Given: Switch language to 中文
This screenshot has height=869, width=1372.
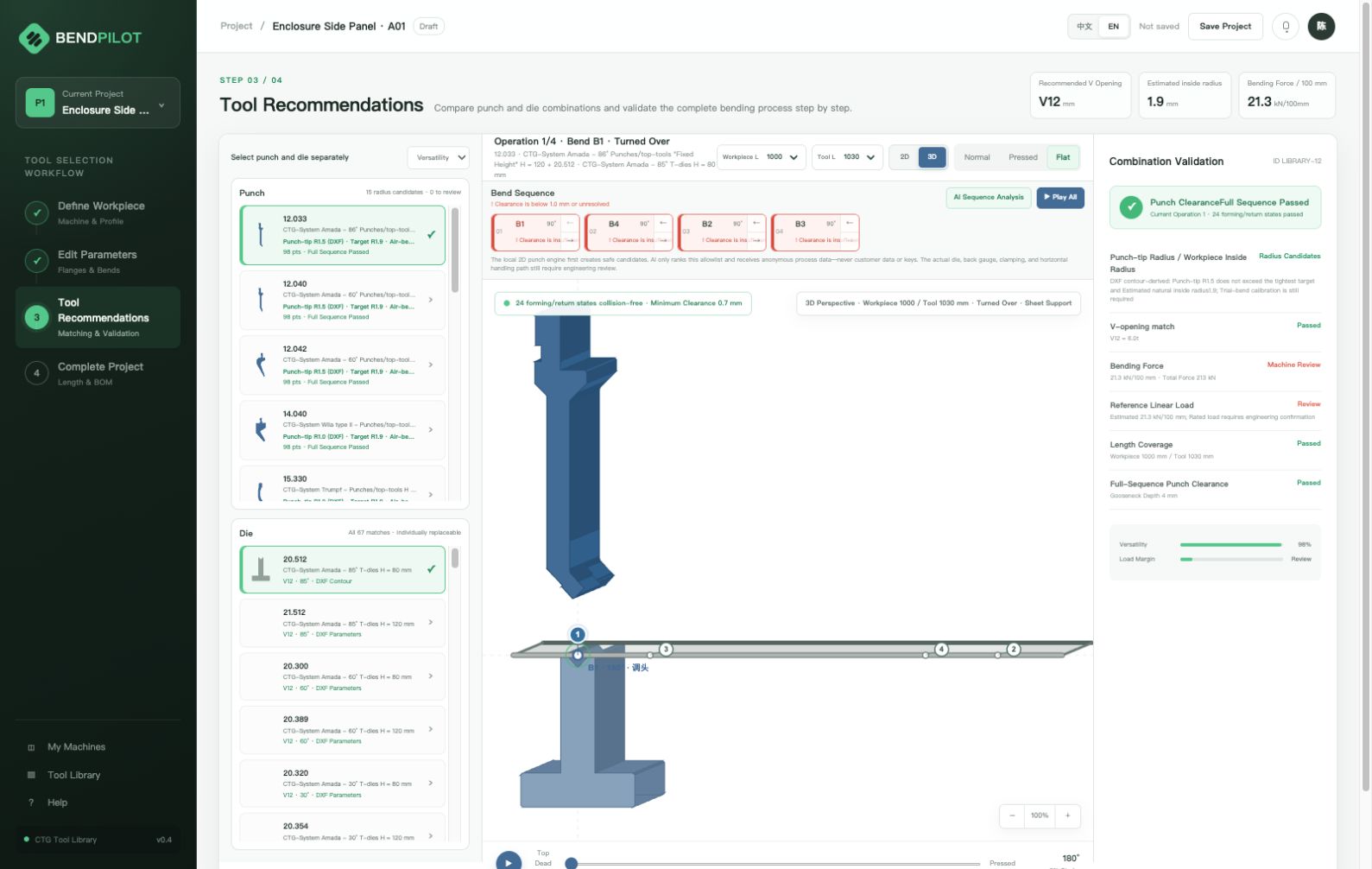Looking at the screenshot, I should coord(1084,27).
